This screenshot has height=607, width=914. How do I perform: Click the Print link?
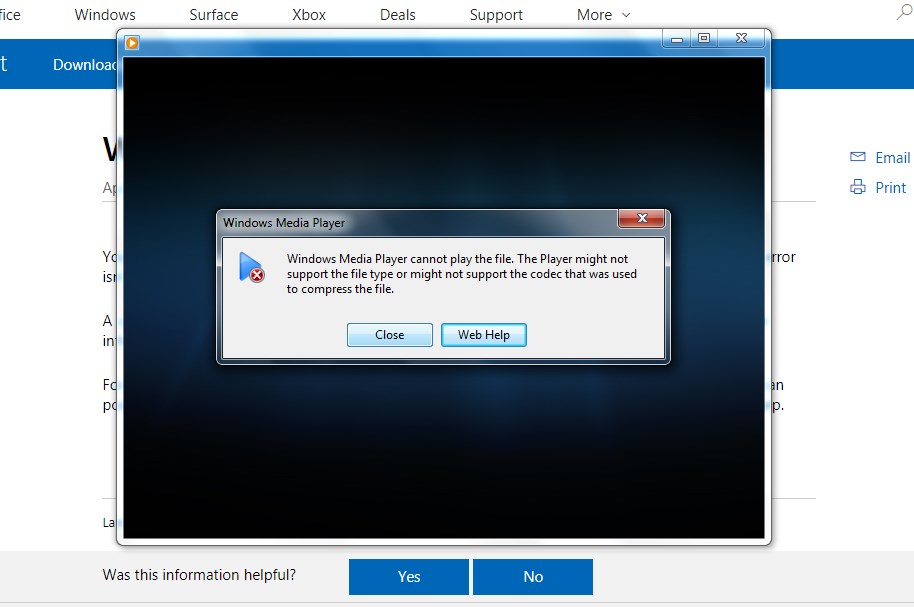(x=891, y=188)
